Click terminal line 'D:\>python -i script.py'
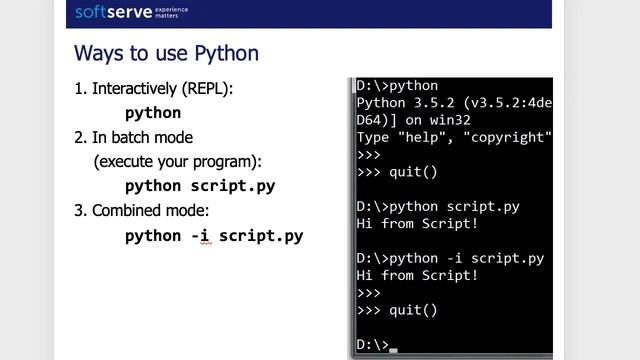The width and height of the screenshot is (640, 360). [450, 258]
